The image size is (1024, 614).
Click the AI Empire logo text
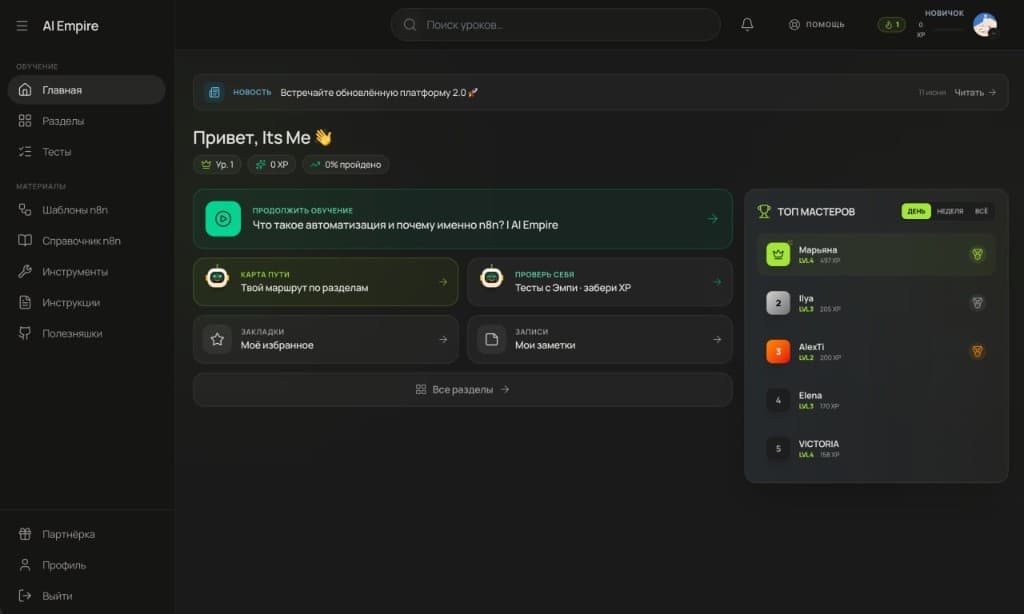click(71, 26)
